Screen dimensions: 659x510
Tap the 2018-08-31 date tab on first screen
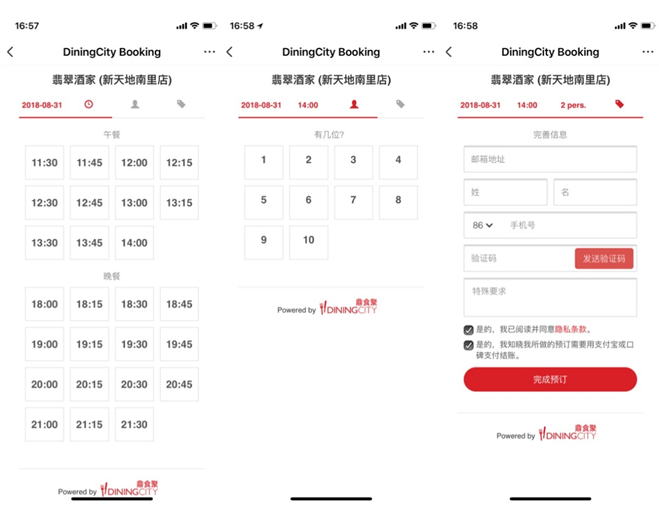pyautogui.click(x=42, y=105)
